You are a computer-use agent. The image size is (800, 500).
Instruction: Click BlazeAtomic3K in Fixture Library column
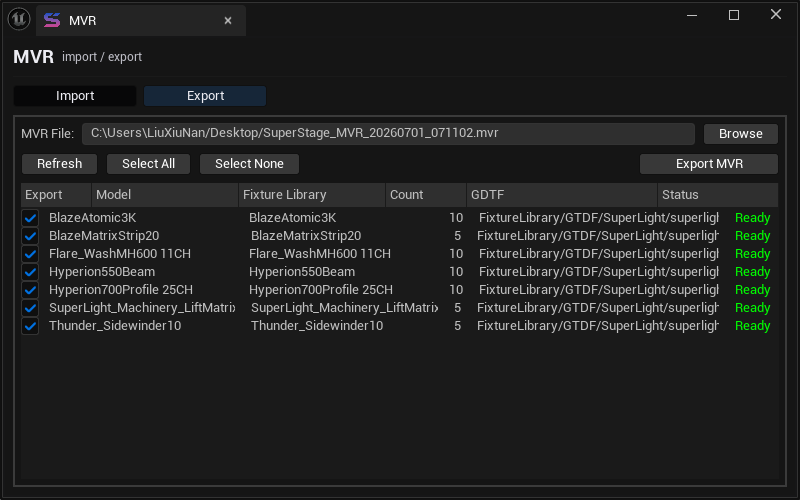pyautogui.click(x=292, y=218)
